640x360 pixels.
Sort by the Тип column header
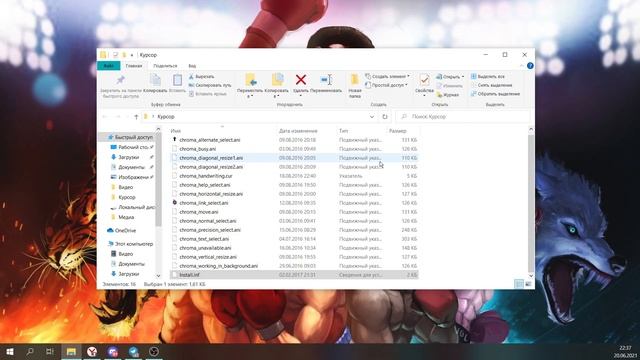pyautogui.click(x=343, y=131)
